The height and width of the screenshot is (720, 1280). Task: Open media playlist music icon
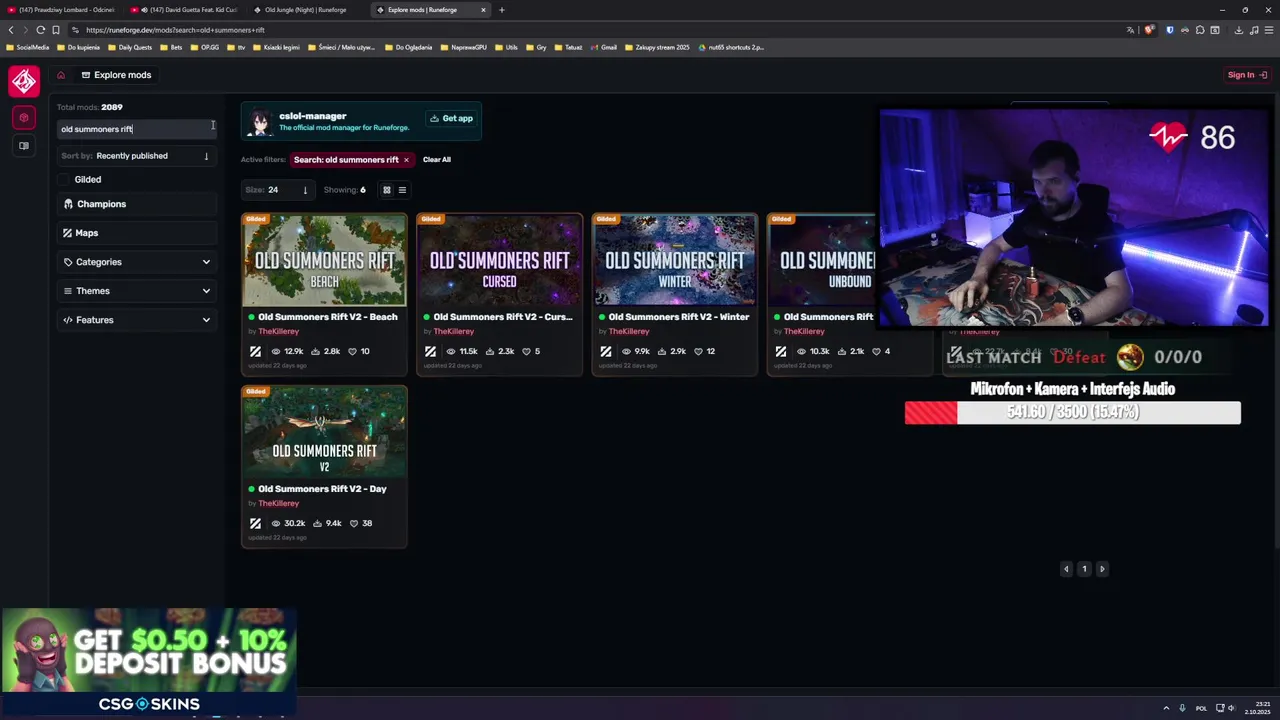point(1253,30)
